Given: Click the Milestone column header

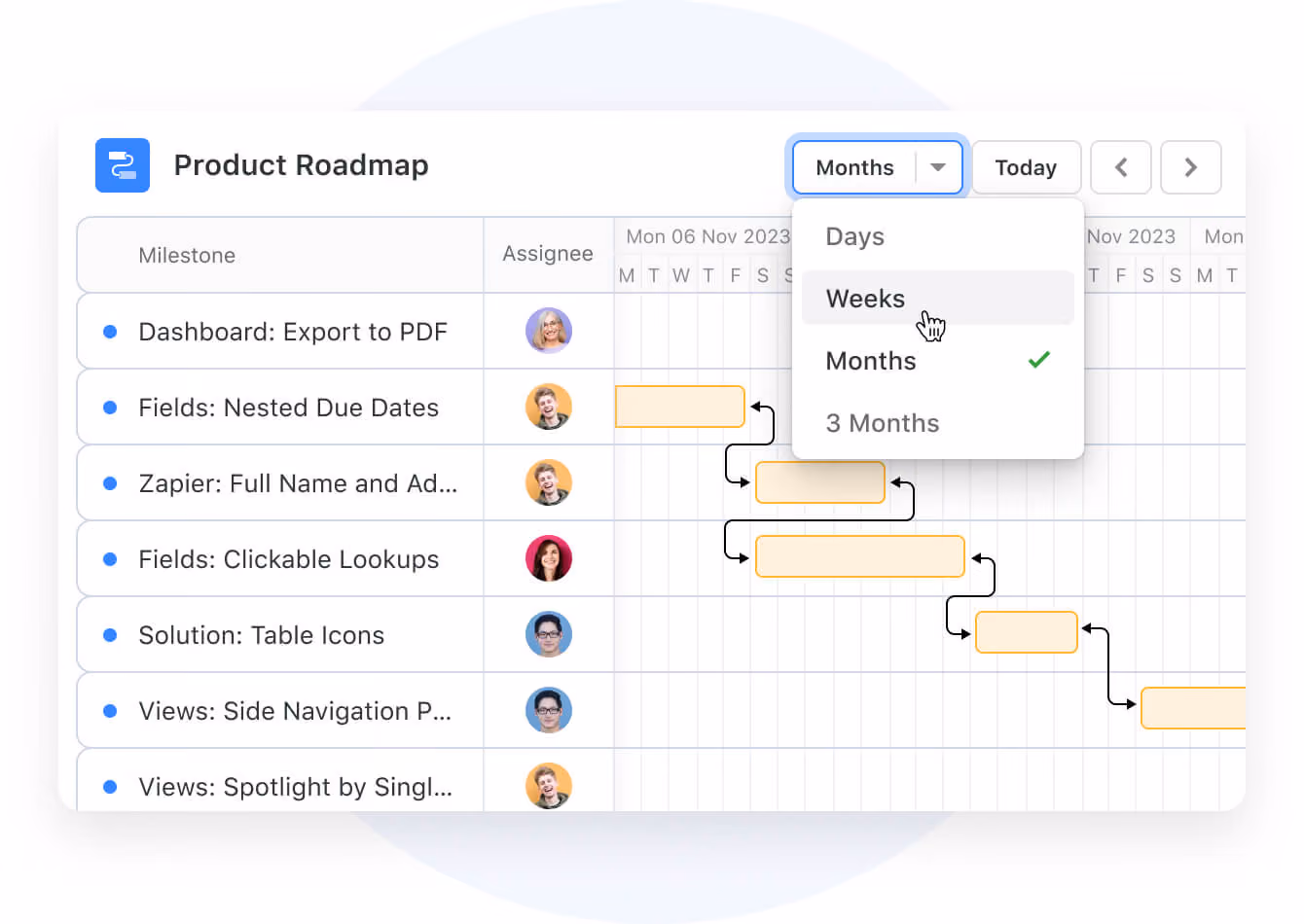Looking at the screenshot, I should pyautogui.click(x=187, y=255).
